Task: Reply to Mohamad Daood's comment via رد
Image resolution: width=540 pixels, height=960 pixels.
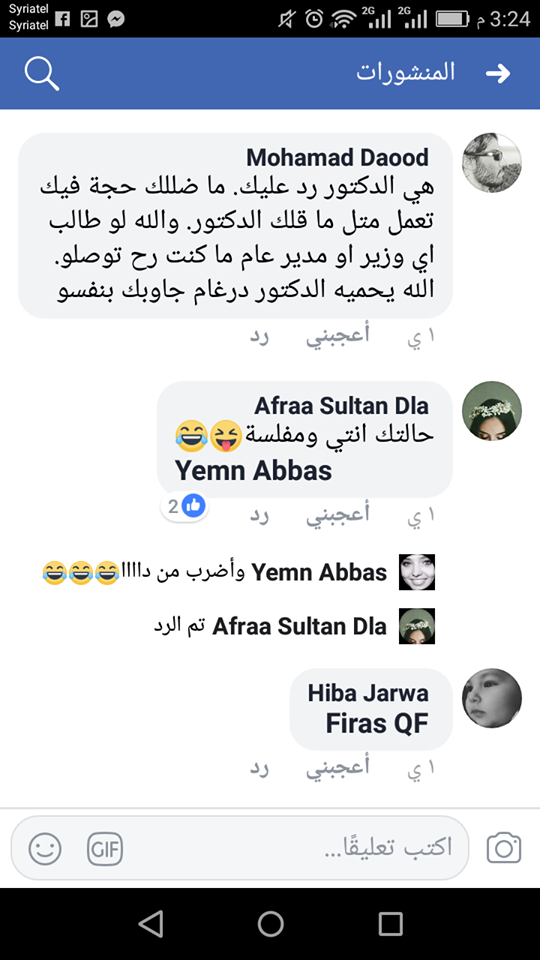Action: tap(260, 337)
